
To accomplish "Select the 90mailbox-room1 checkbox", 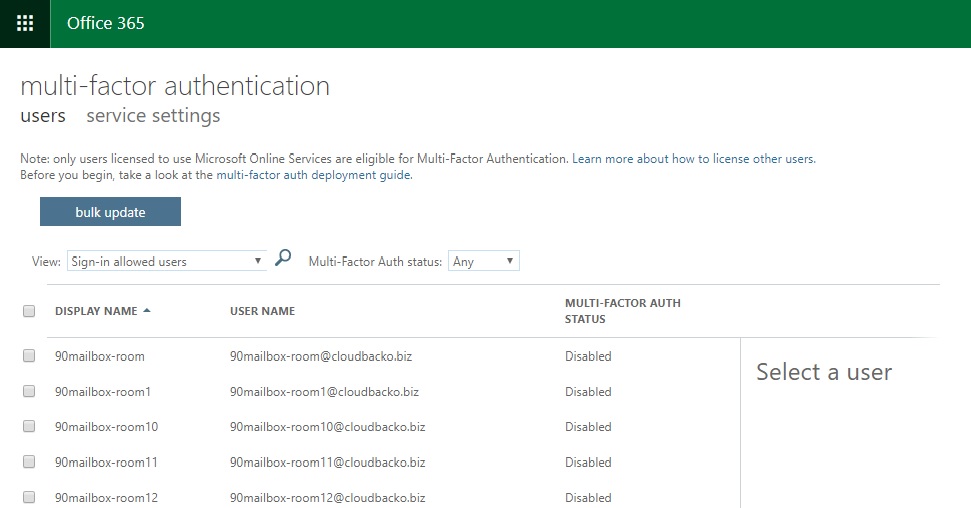I will click(x=29, y=391).
